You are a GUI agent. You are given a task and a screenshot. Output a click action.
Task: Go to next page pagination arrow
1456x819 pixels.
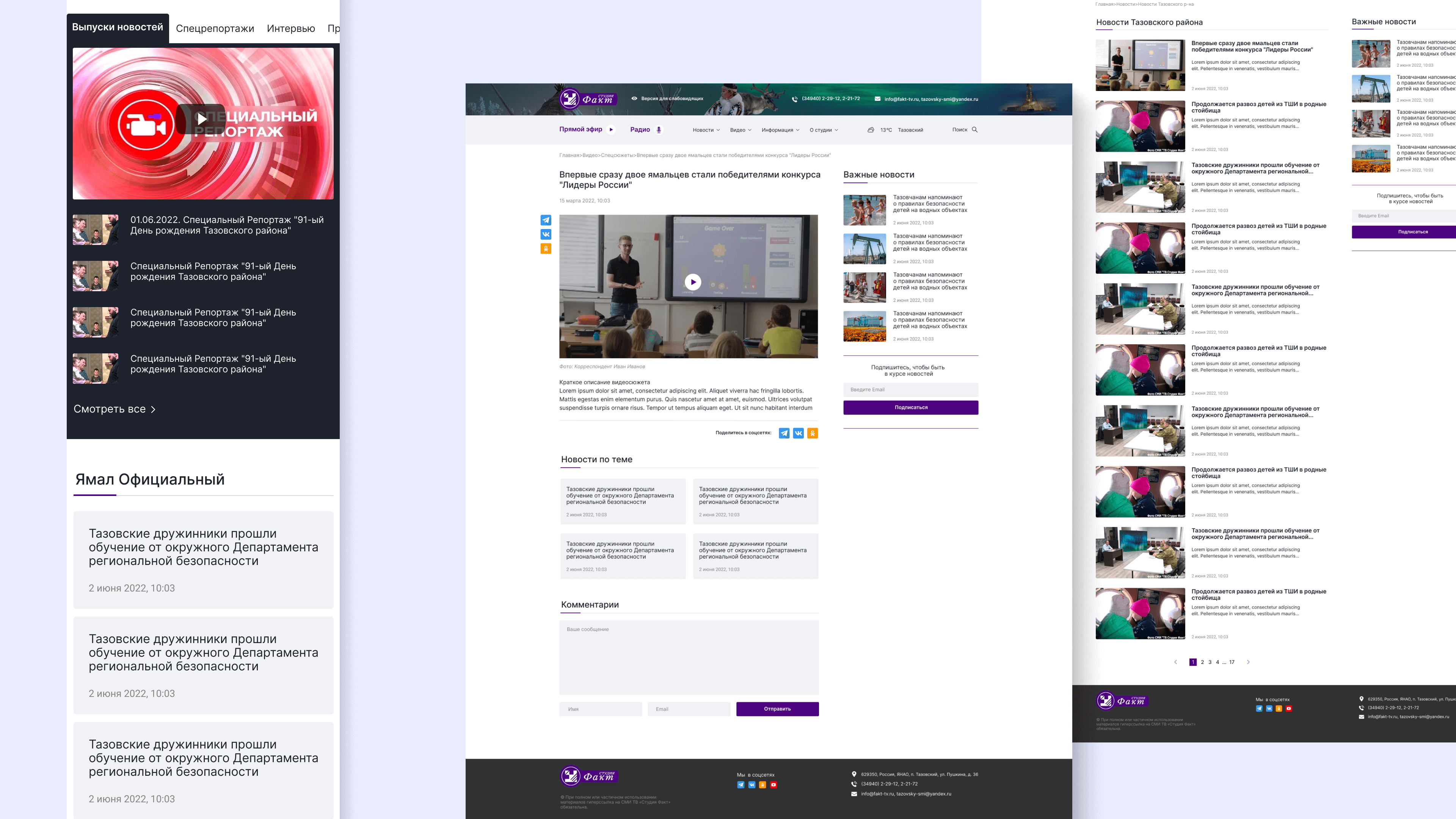click(1248, 662)
